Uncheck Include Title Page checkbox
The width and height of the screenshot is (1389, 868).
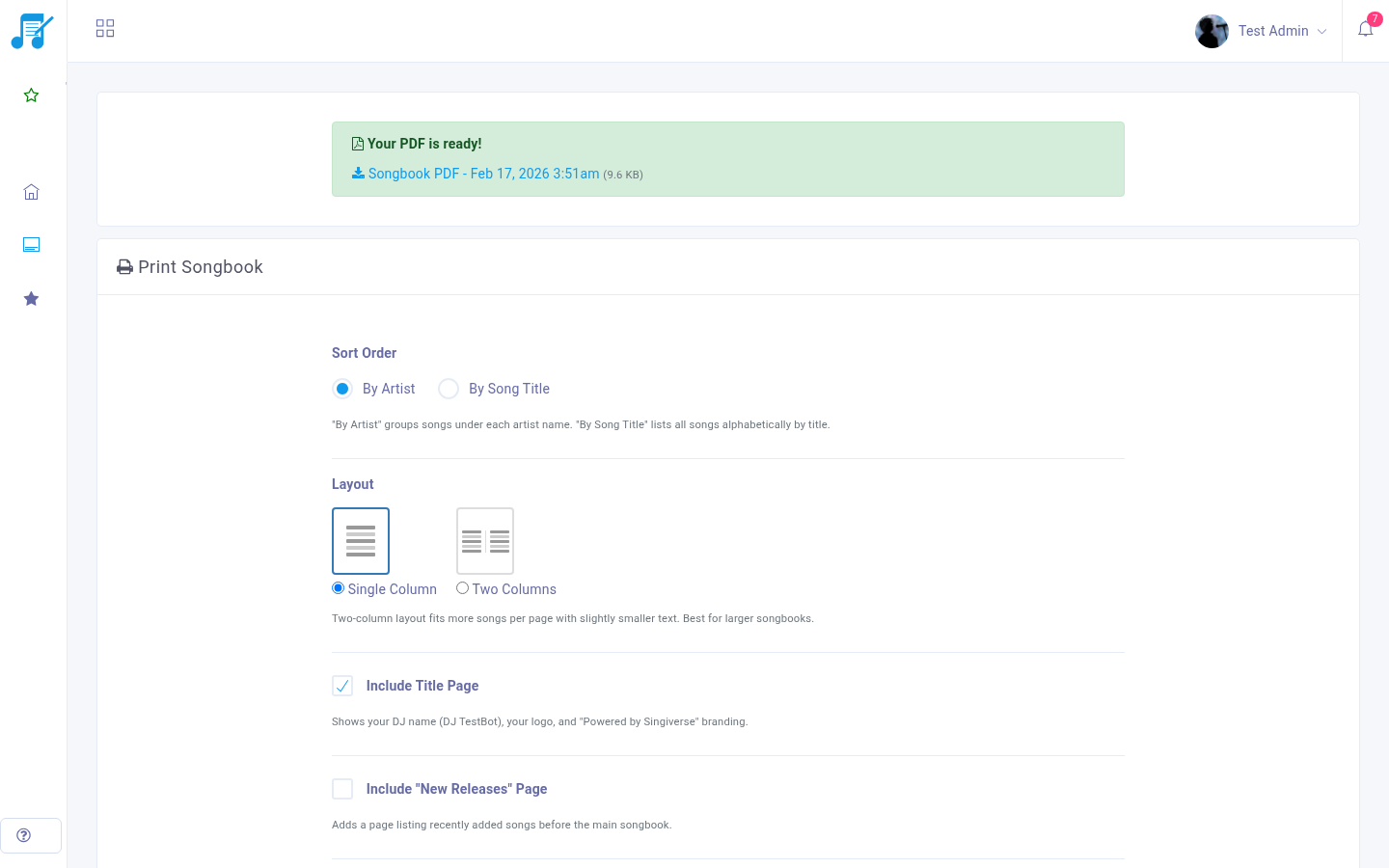pos(342,686)
